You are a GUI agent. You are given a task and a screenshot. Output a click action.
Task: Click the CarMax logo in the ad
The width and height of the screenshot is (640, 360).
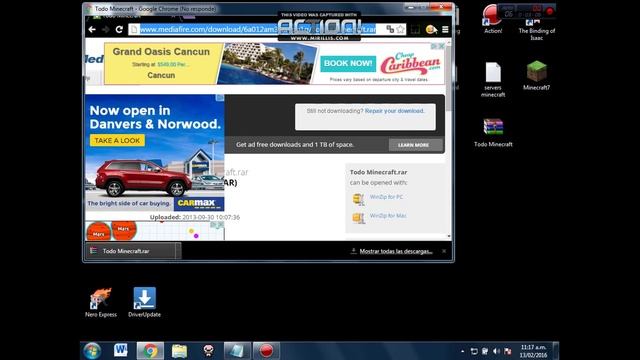coord(199,204)
